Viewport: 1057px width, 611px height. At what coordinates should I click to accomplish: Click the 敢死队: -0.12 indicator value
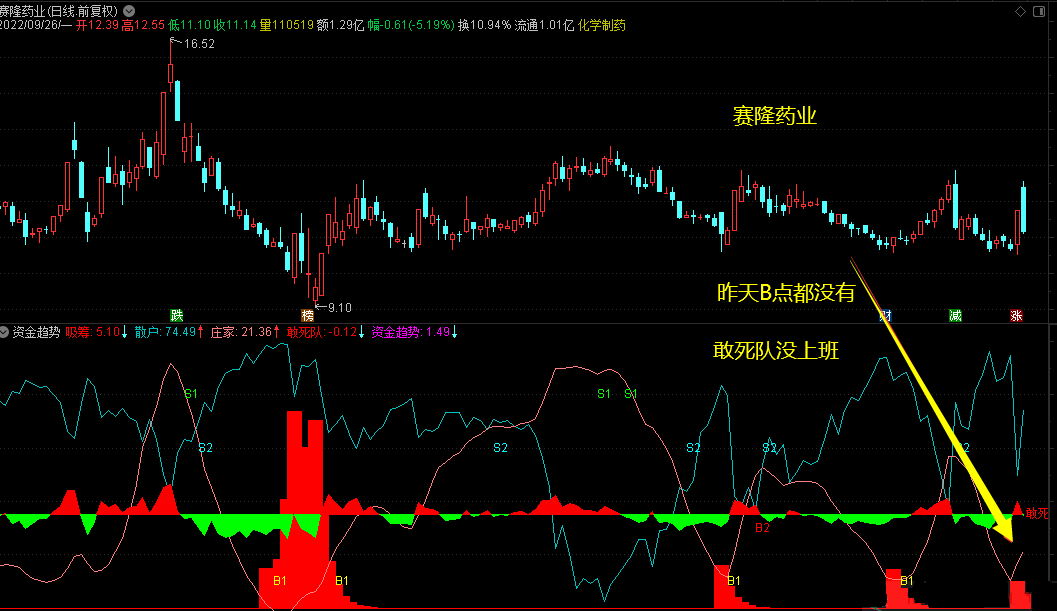click(x=322, y=332)
